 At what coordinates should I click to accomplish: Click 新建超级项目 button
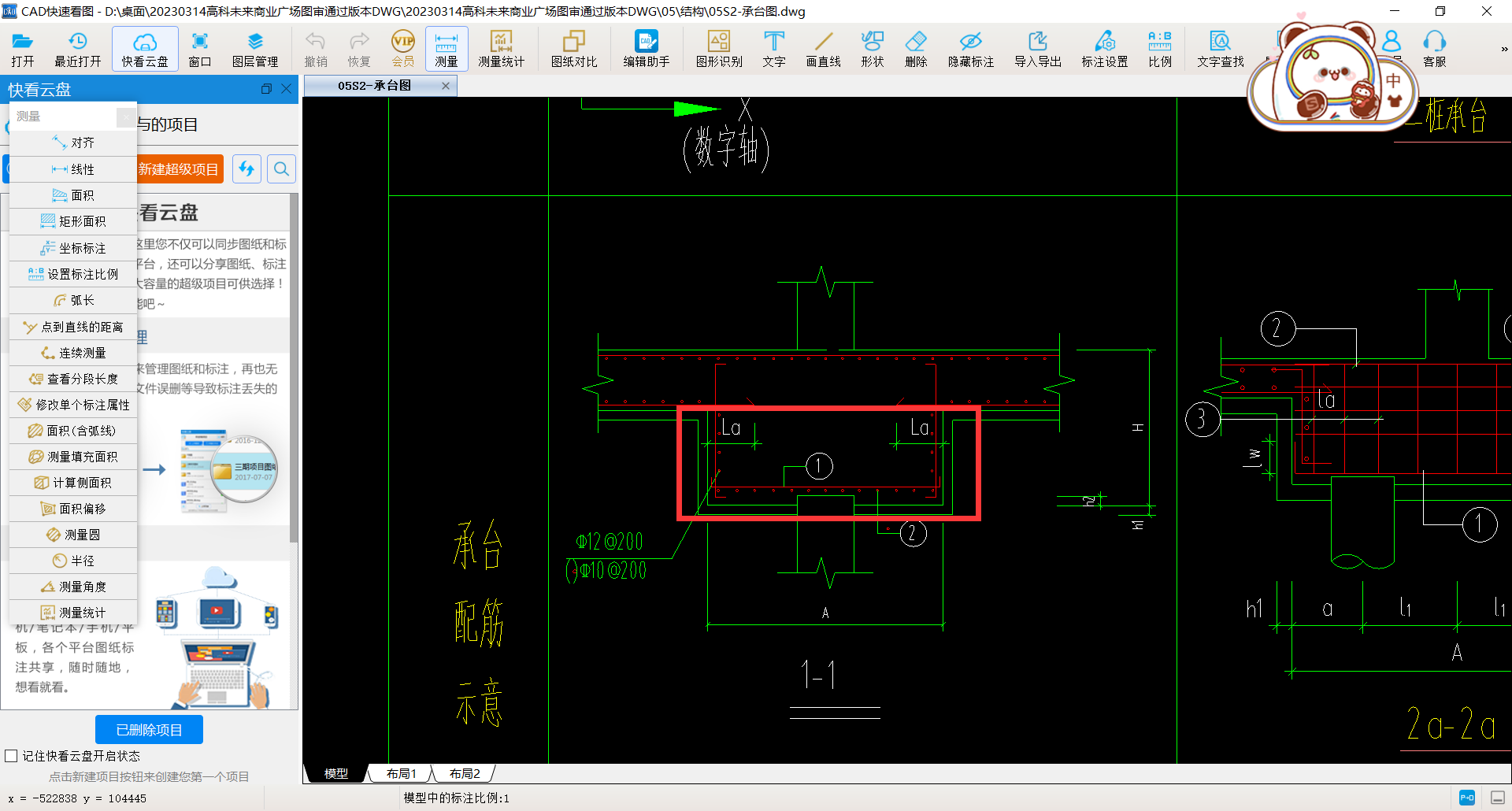178,168
